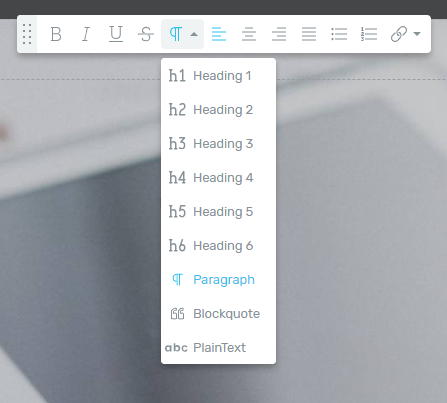Click the paragraph pilcrow toolbar icon
This screenshot has height=403, width=447.
176,34
